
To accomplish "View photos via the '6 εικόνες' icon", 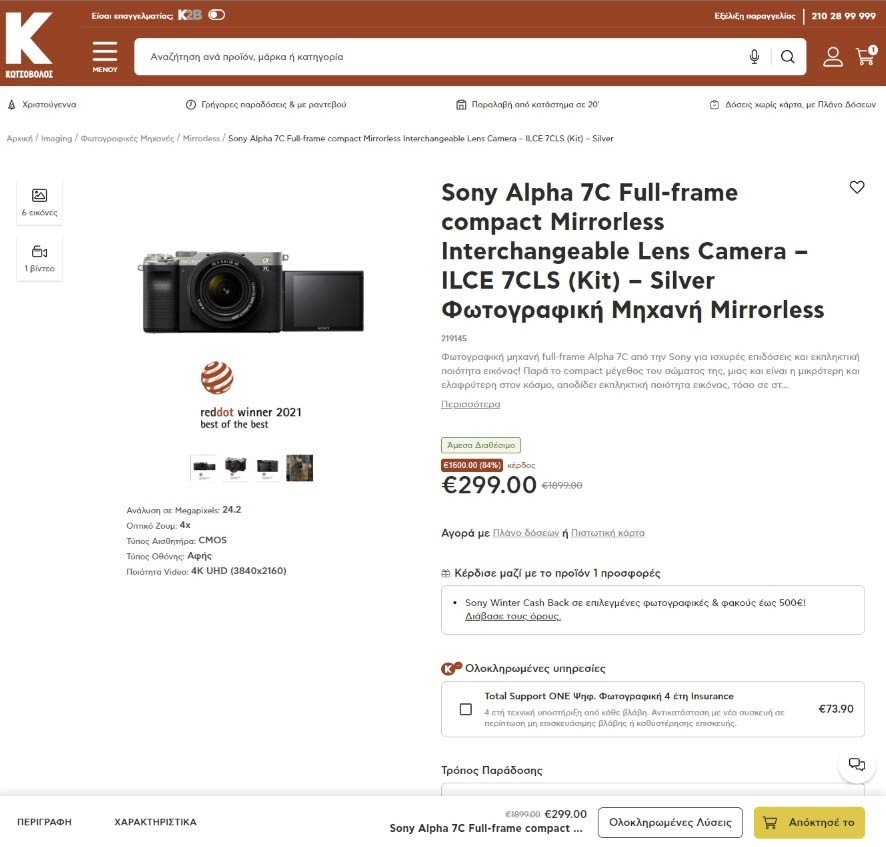I will 39,201.
